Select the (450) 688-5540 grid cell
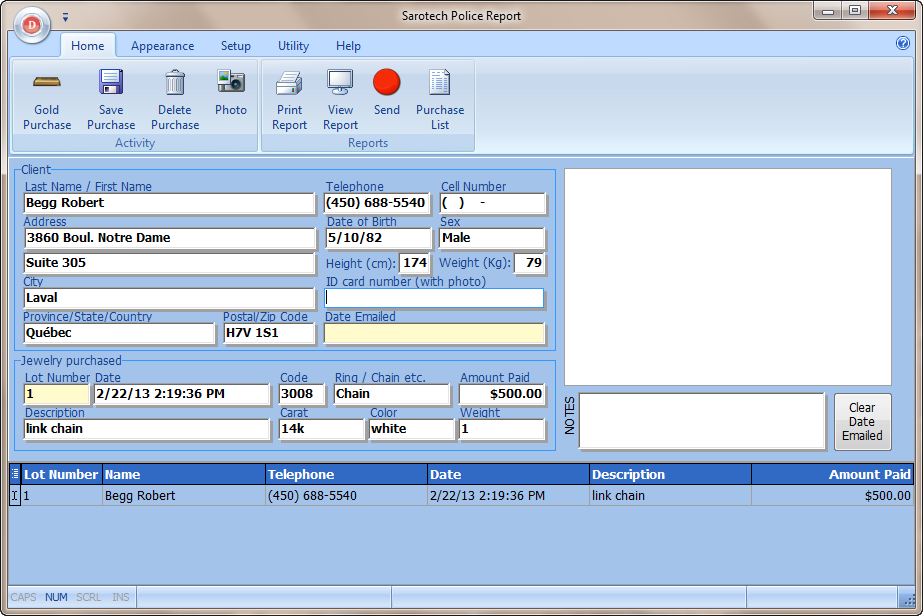The width and height of the screenshot is (923, 616). pyautogui.click(x=346, y=495)
